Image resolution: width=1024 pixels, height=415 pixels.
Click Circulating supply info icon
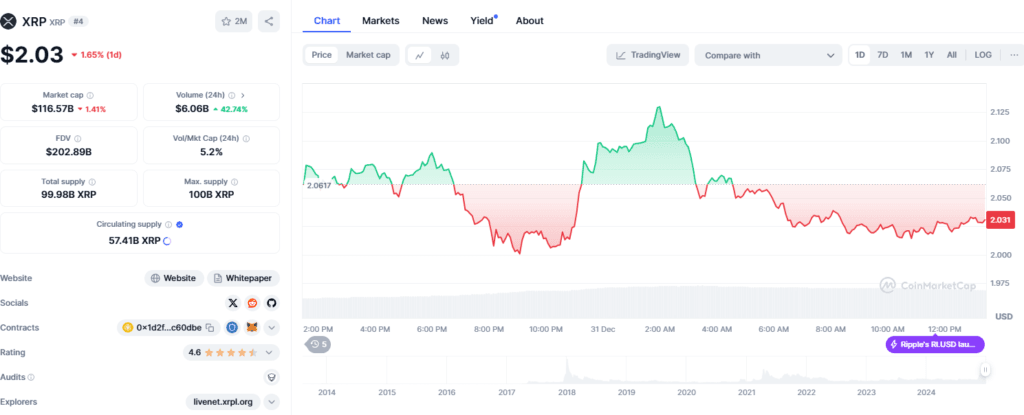pyautogui.click(x=168, y=224)
